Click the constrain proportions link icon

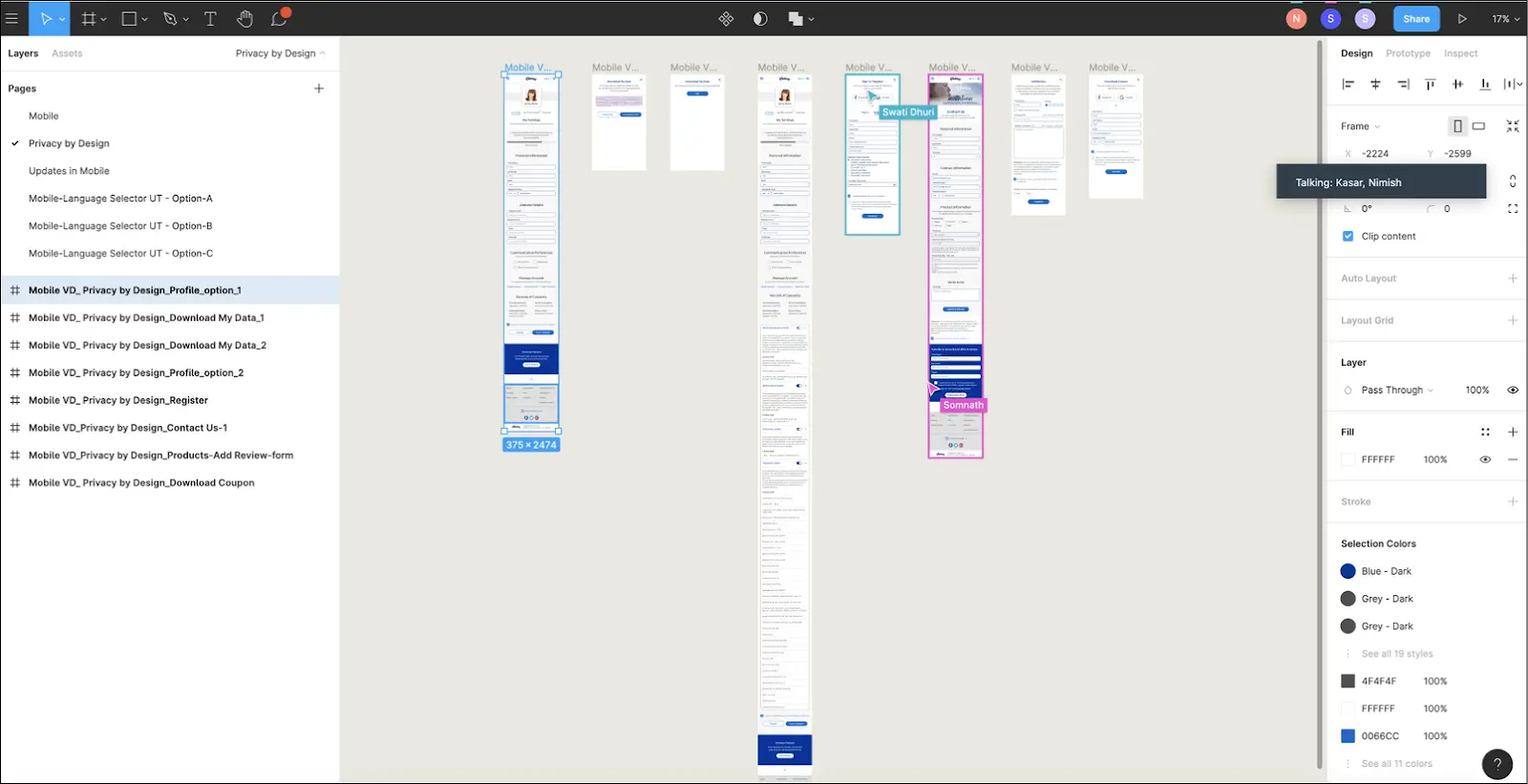[1513, 180]
